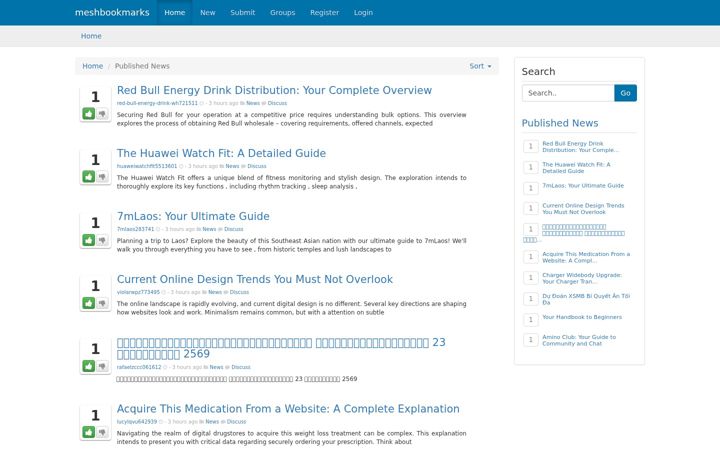This screenshot has height=450, width=720.
Task: Upvote Acquire This Medication From a Website story
Action: 89,432
